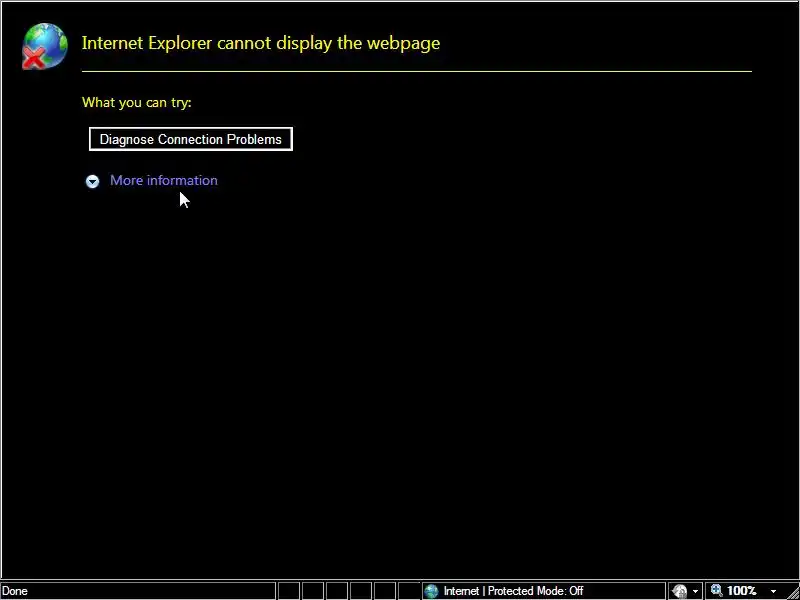Screen dimensions: 800x600
Task: Click the Internet zone globe icon in status bar
Action: pos(431,591)
